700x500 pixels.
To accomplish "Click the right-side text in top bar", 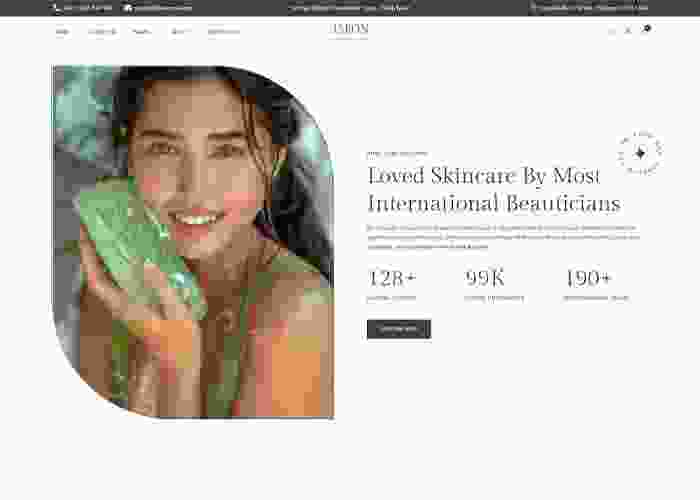I will click(x=590, y=8).
